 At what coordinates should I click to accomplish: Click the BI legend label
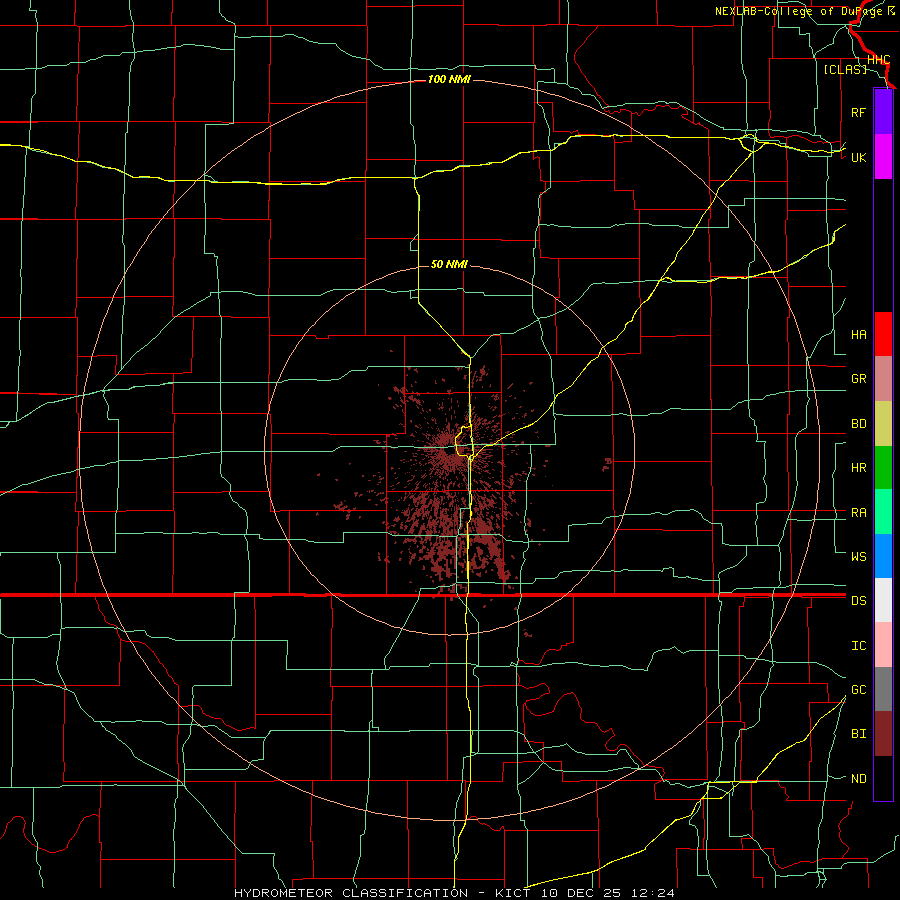(x=858, y=734)
